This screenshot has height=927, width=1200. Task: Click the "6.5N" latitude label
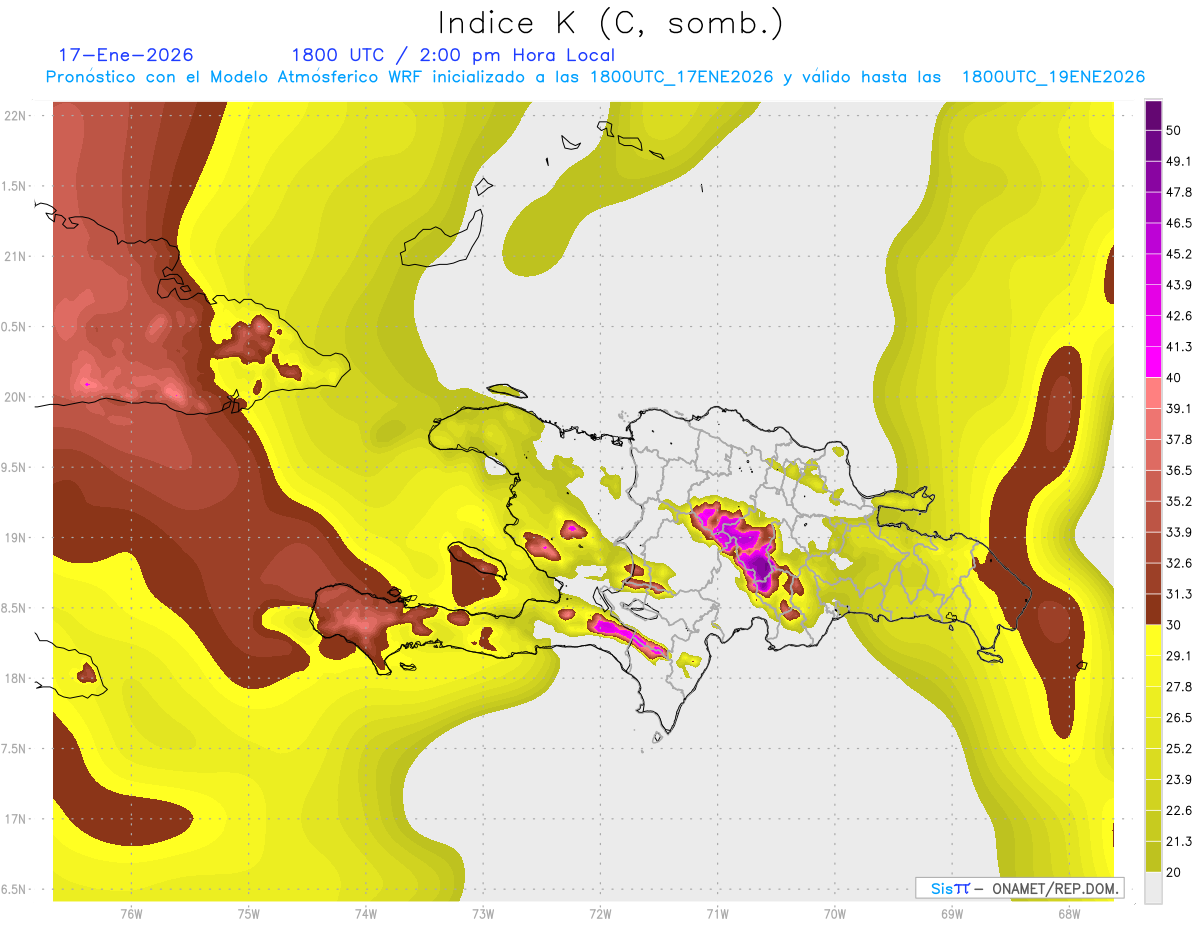tap(15, 889)
